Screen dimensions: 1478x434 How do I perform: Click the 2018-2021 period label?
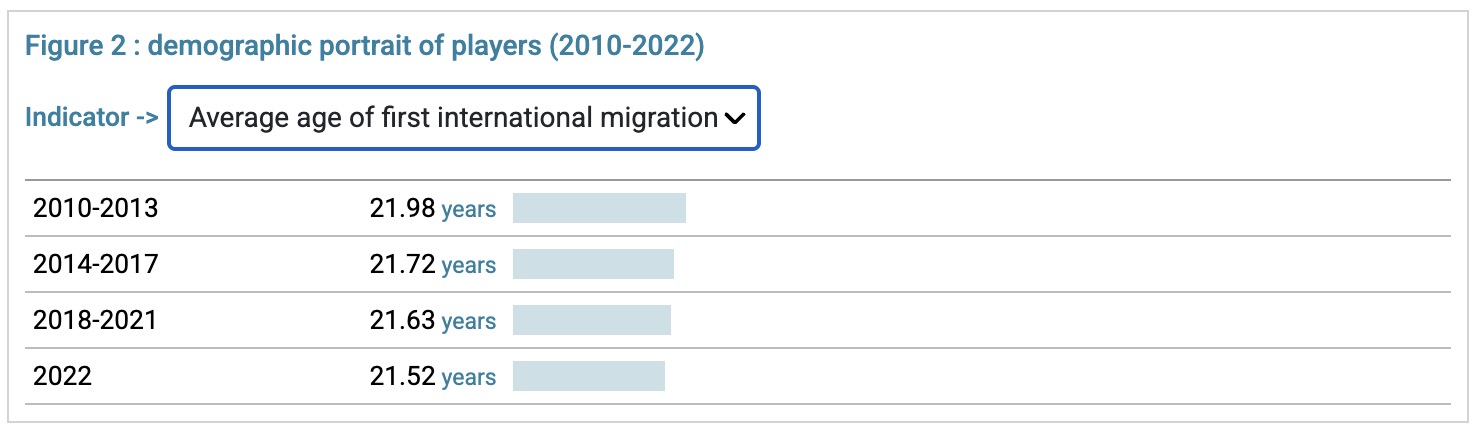click(96, 321)
